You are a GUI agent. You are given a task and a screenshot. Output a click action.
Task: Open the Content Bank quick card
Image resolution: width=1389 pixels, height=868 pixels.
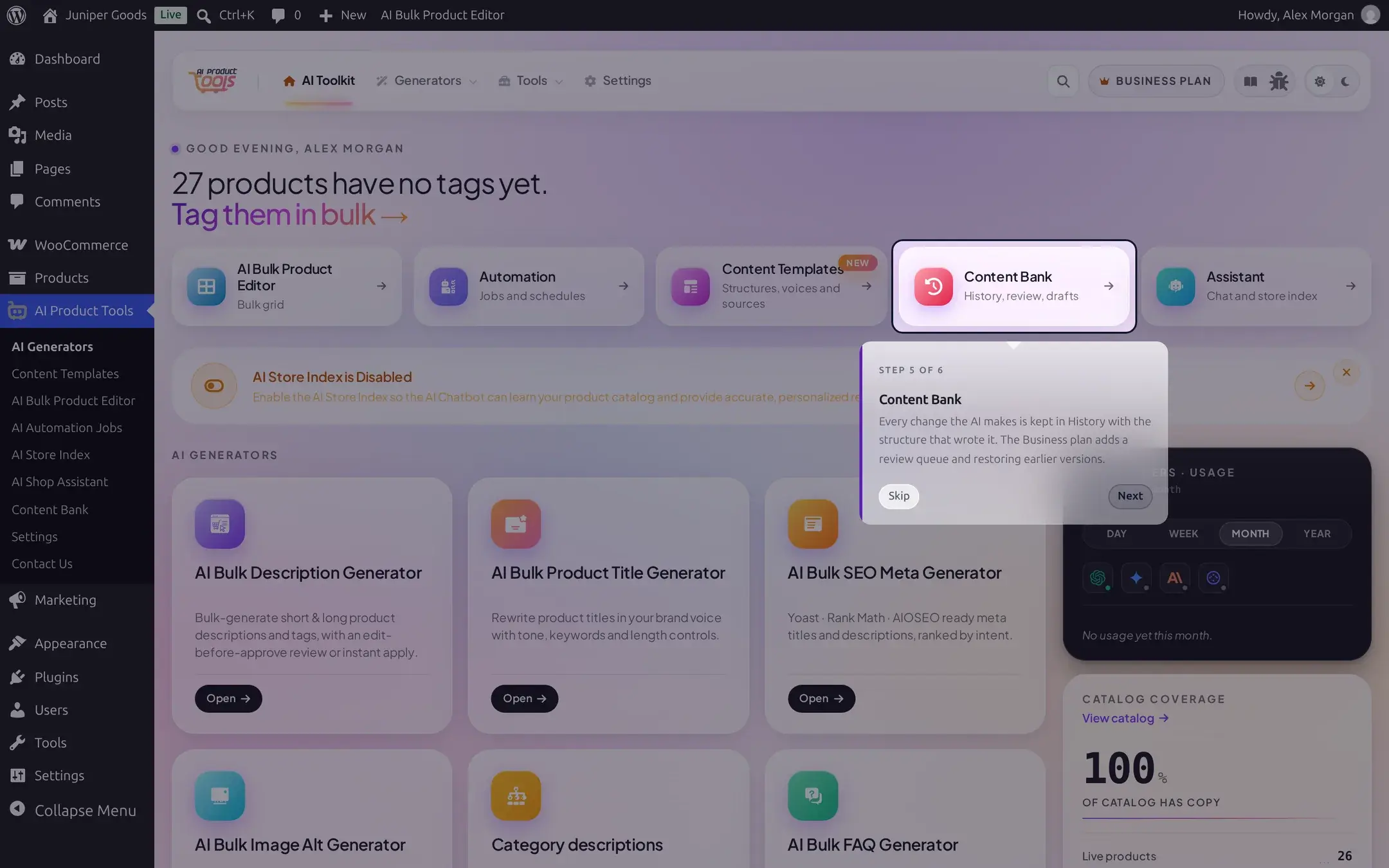coord(1013,286)
